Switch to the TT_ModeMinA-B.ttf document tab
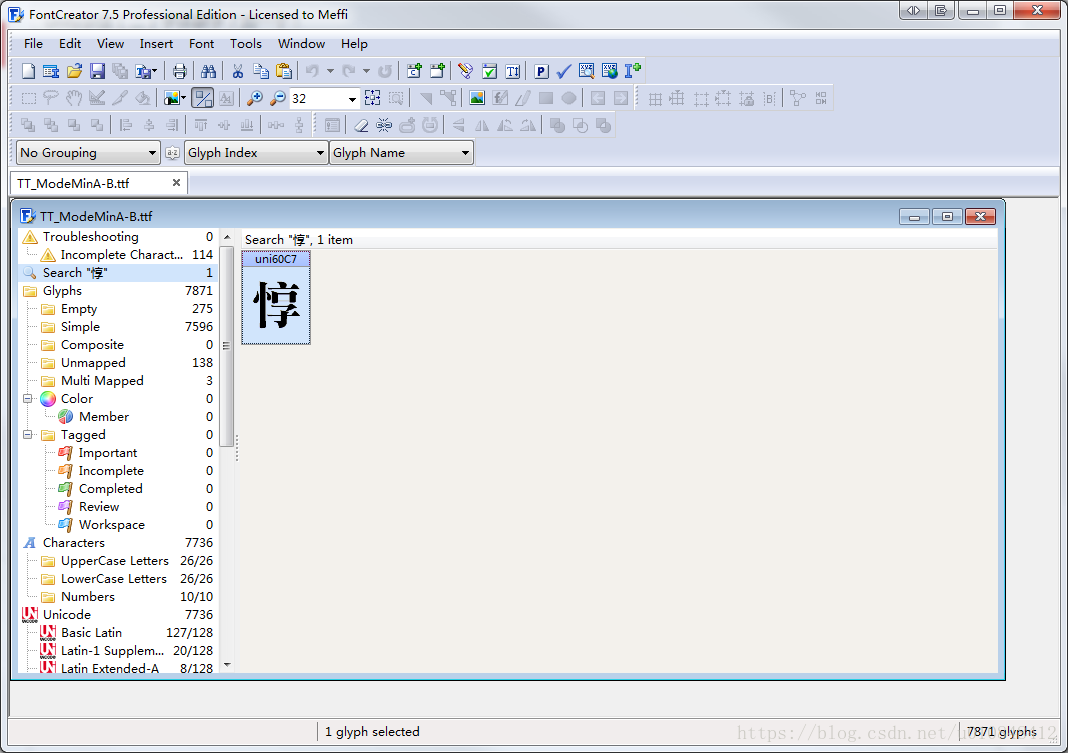This screenshot has height=753, width=1068. click(73, 184)
